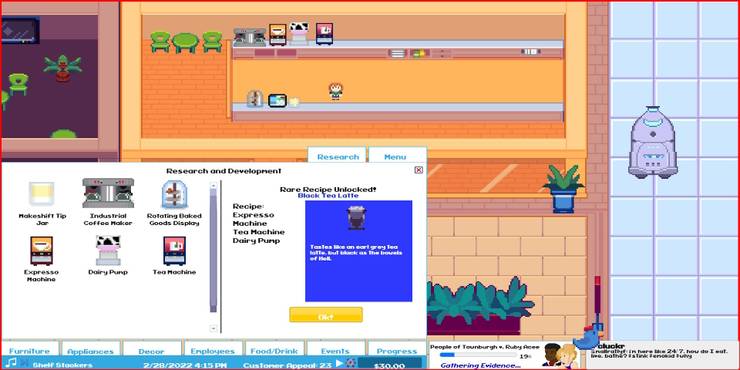Close the Research and Development panel

(419, 170)
